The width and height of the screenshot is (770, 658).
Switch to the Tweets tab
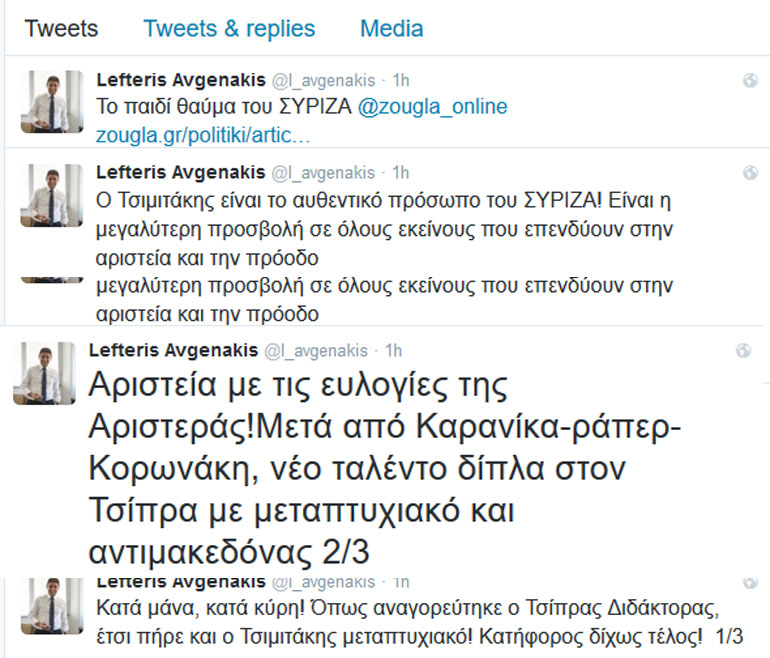[61, 28]
